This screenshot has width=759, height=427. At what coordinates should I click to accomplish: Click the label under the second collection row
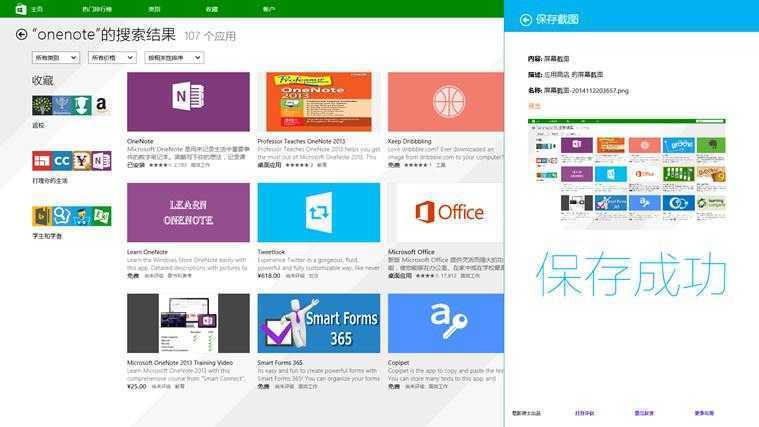pos(50,181)
